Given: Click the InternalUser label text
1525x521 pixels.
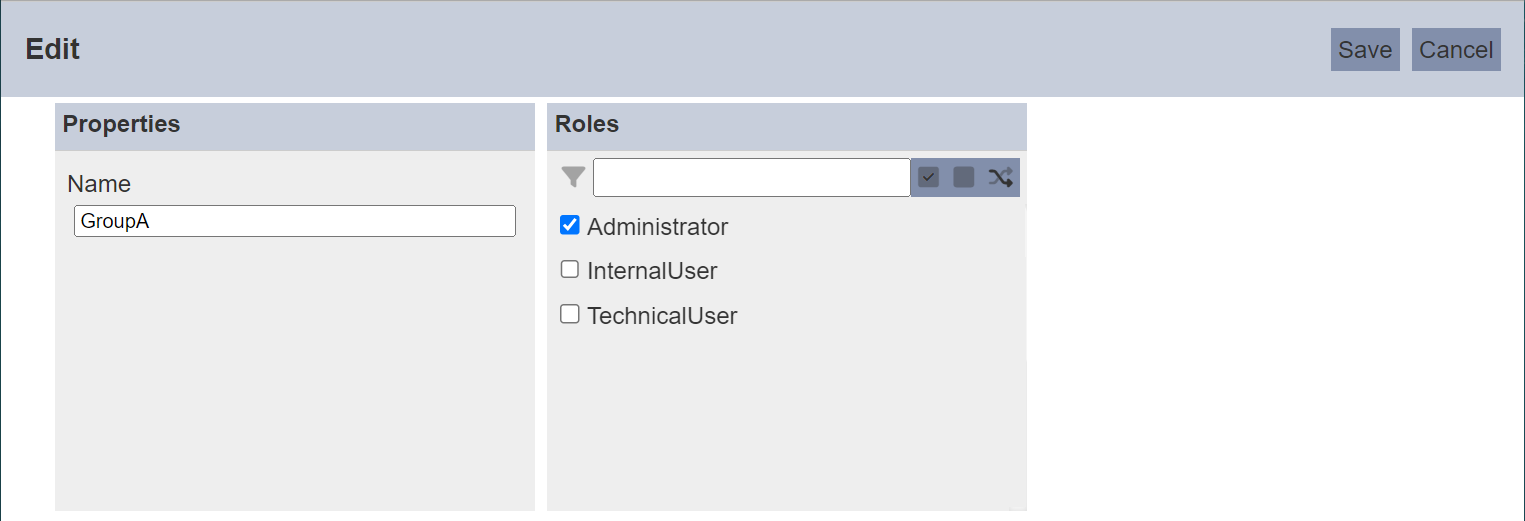Looking at the screenshot, I should pyautogui.click(x=652, y=271).
